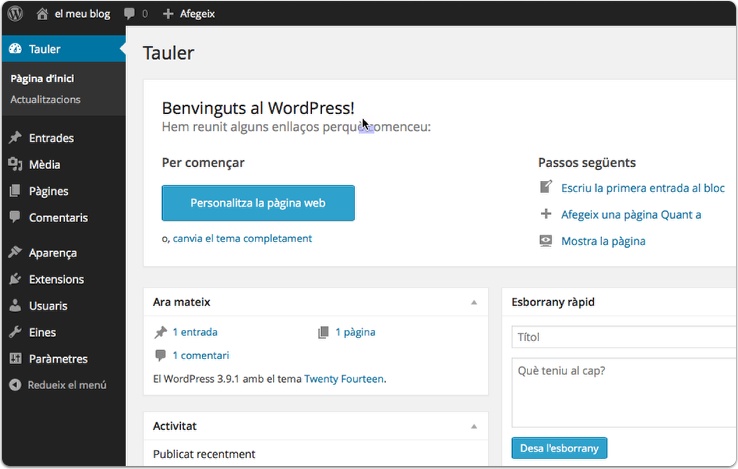The image size is (738, 469).
Task: Click Afegeix in the admin bar
Action: click(197, 14)
